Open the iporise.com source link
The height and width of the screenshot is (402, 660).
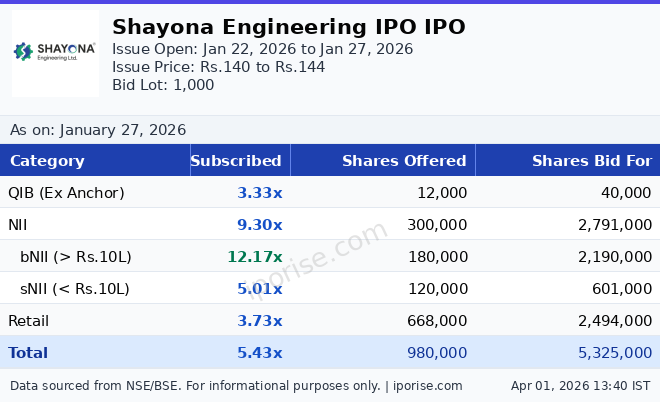click(427, 386)
